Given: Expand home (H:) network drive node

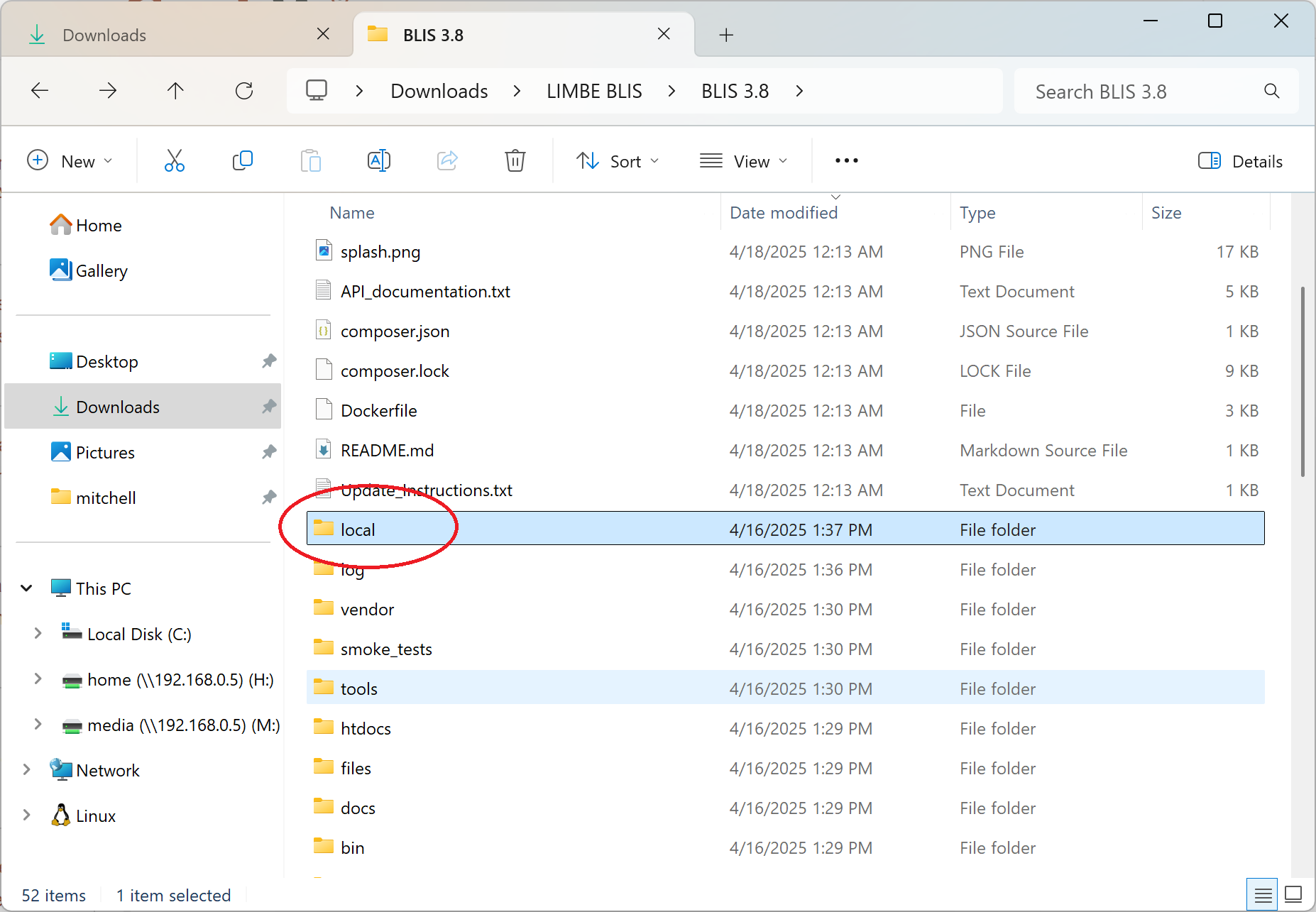Looking at the screenshot, I should click(38, 678).
